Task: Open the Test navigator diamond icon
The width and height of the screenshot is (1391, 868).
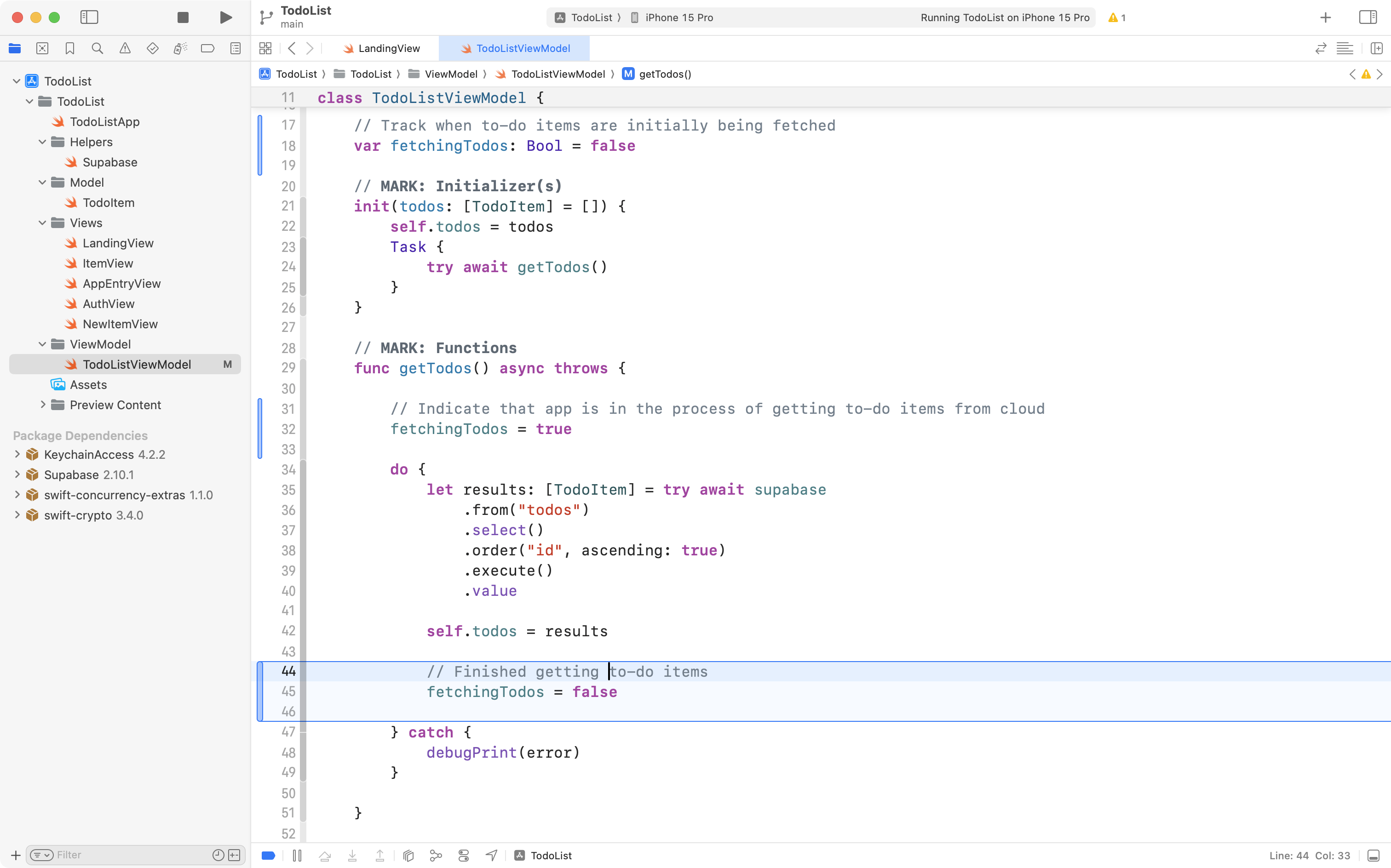Action: coord(153,48)
